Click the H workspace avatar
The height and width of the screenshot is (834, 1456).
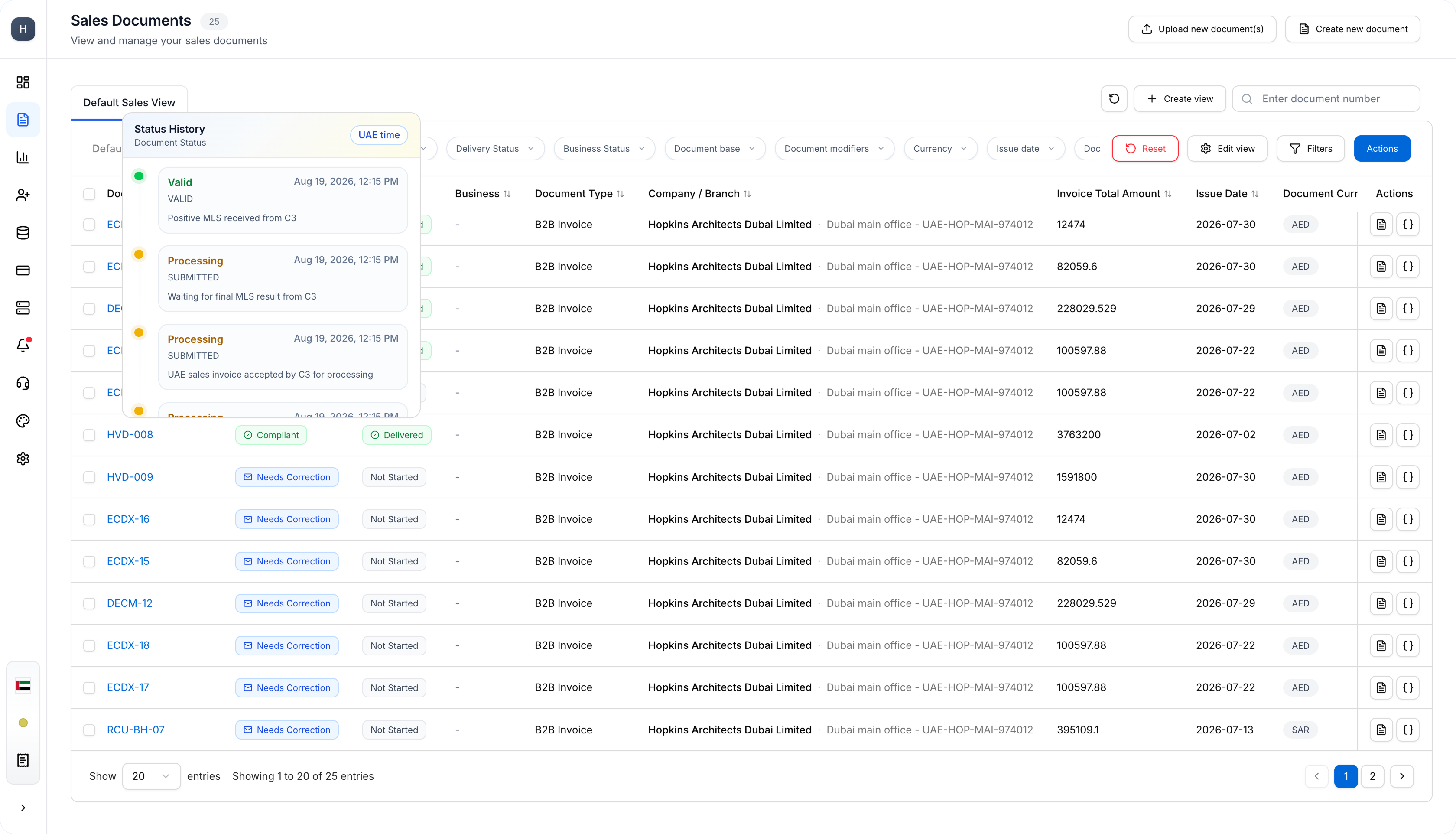(x=23, y=29)
